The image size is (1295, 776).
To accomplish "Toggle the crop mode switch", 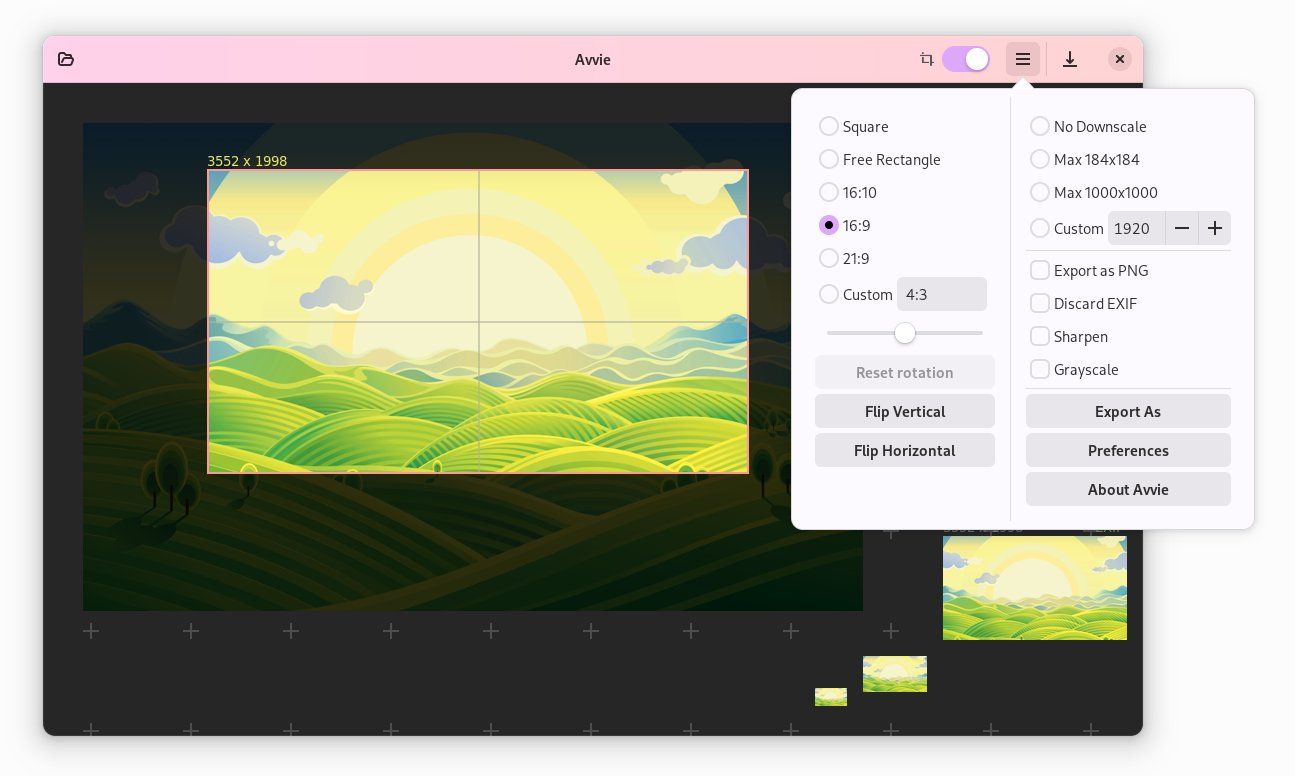I will [x=966, y=59].
